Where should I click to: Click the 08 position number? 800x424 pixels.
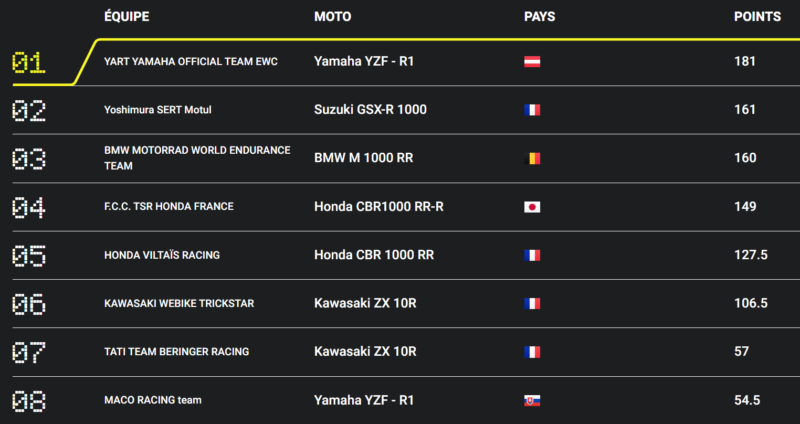coord(28,401)
